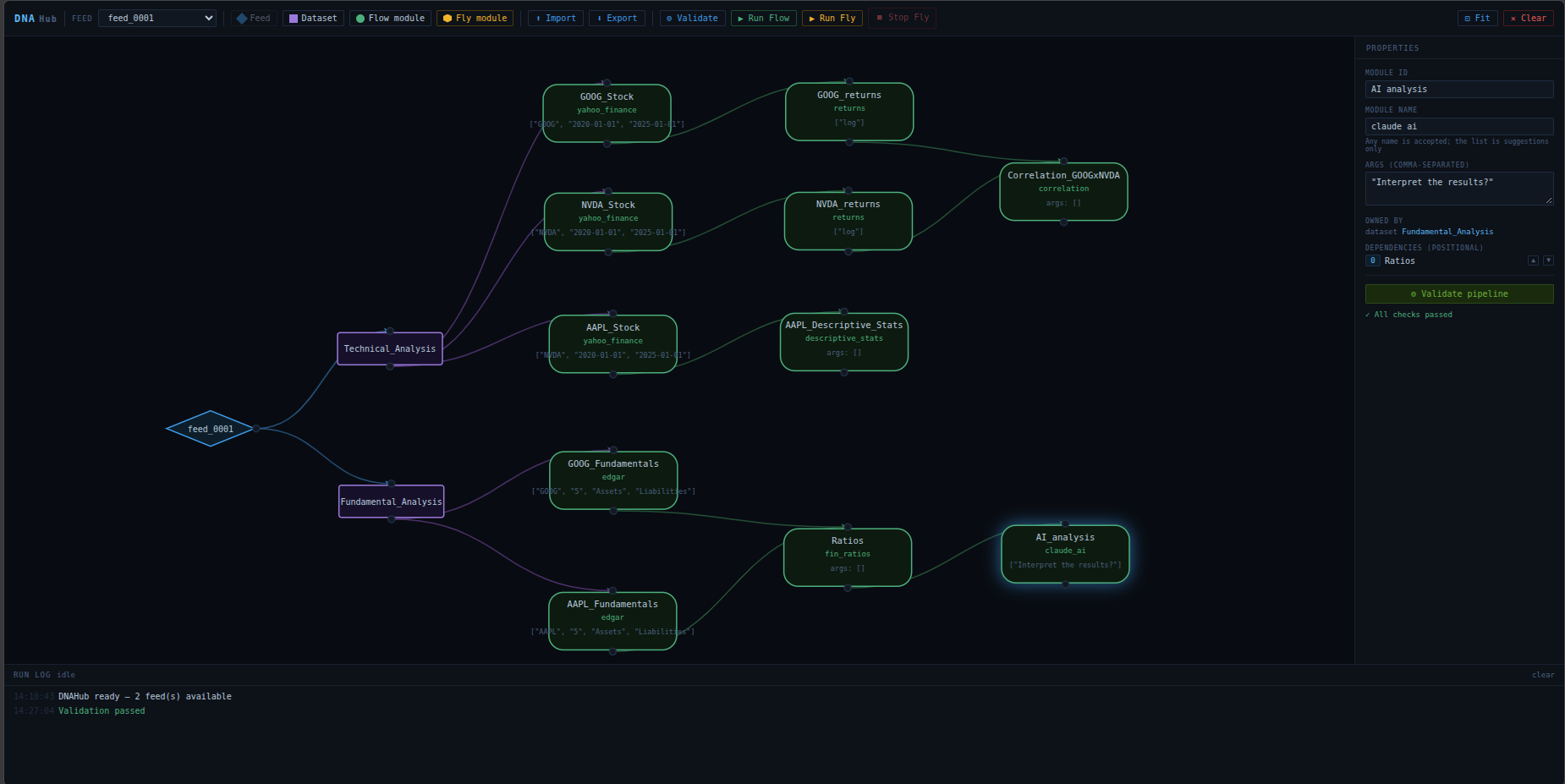Select the AAPL_Stock module node
Image resolution: width=1565 pixels, height=784 pixels.
tap(613, 344)
